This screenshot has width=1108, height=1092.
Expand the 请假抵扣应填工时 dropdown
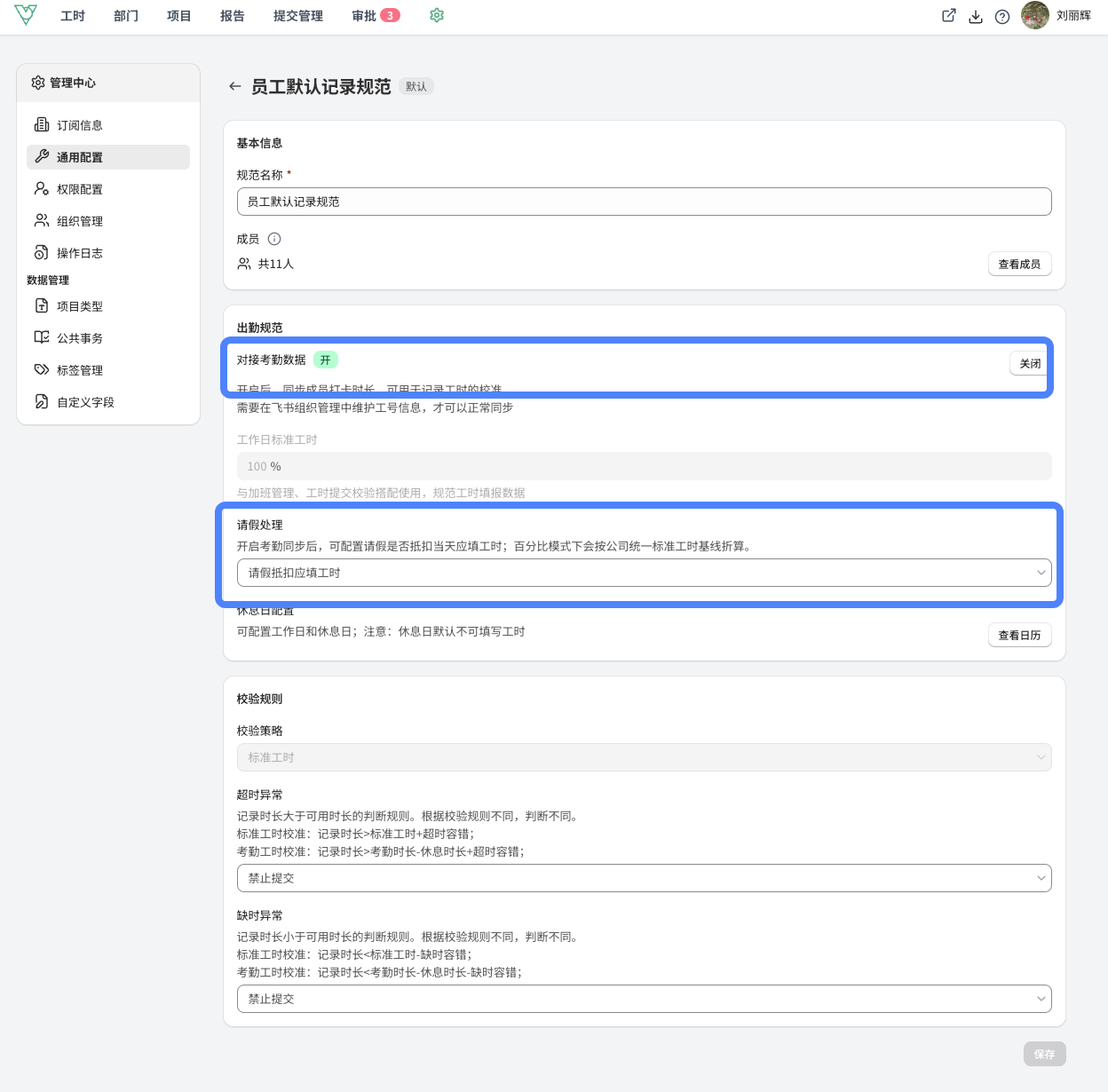(645, 573)
